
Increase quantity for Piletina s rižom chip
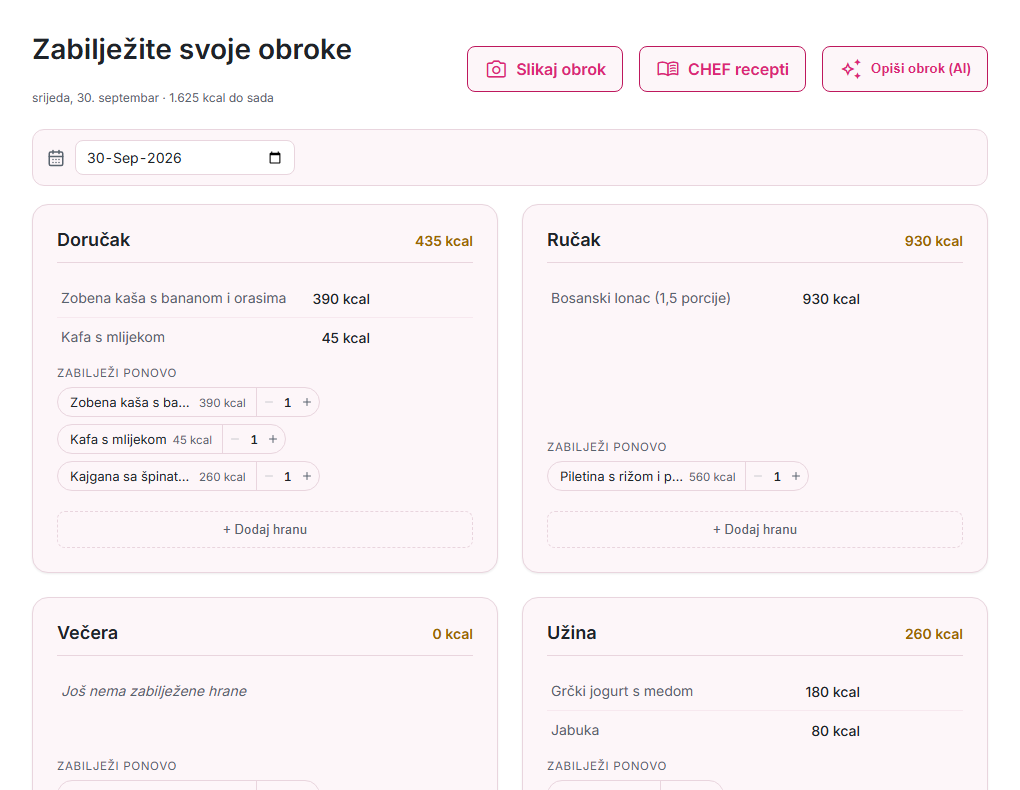pos(796,476)
